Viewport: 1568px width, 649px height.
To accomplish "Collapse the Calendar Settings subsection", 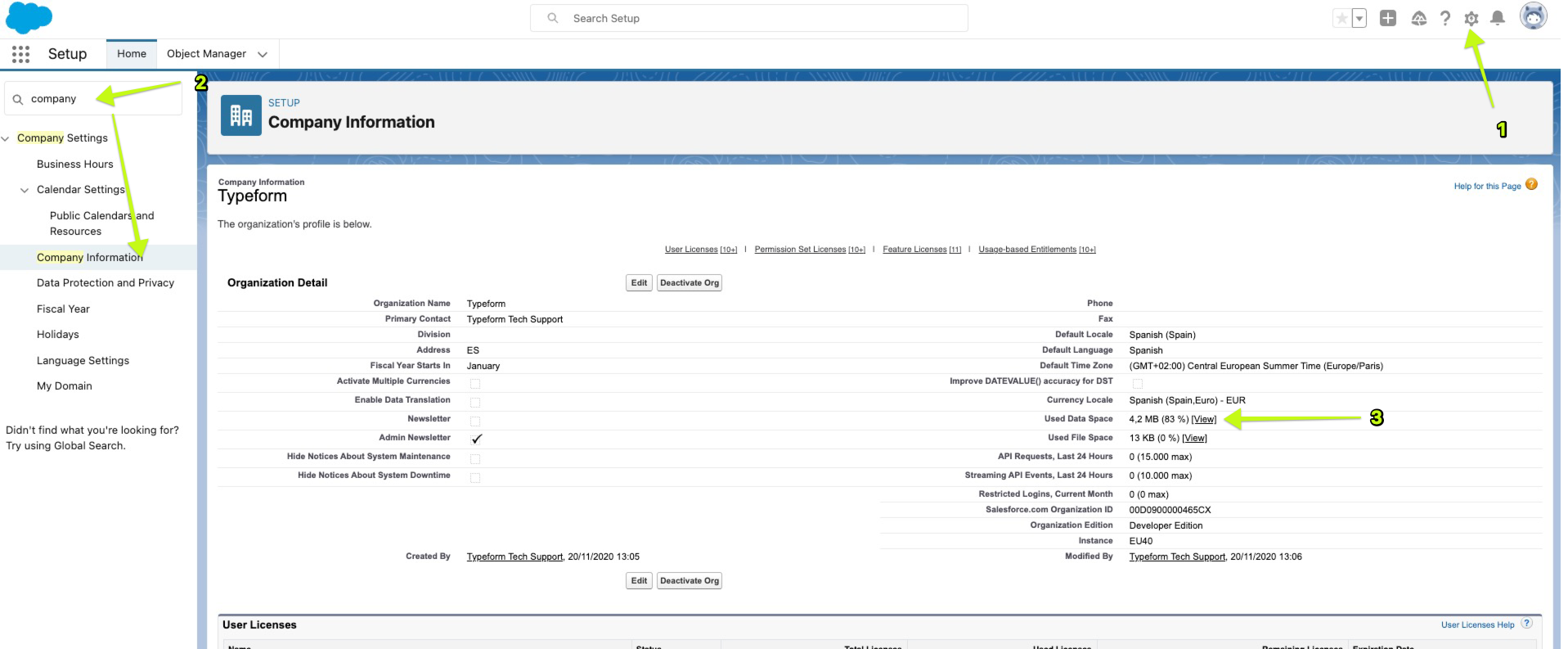I will [x=25, y=190].
